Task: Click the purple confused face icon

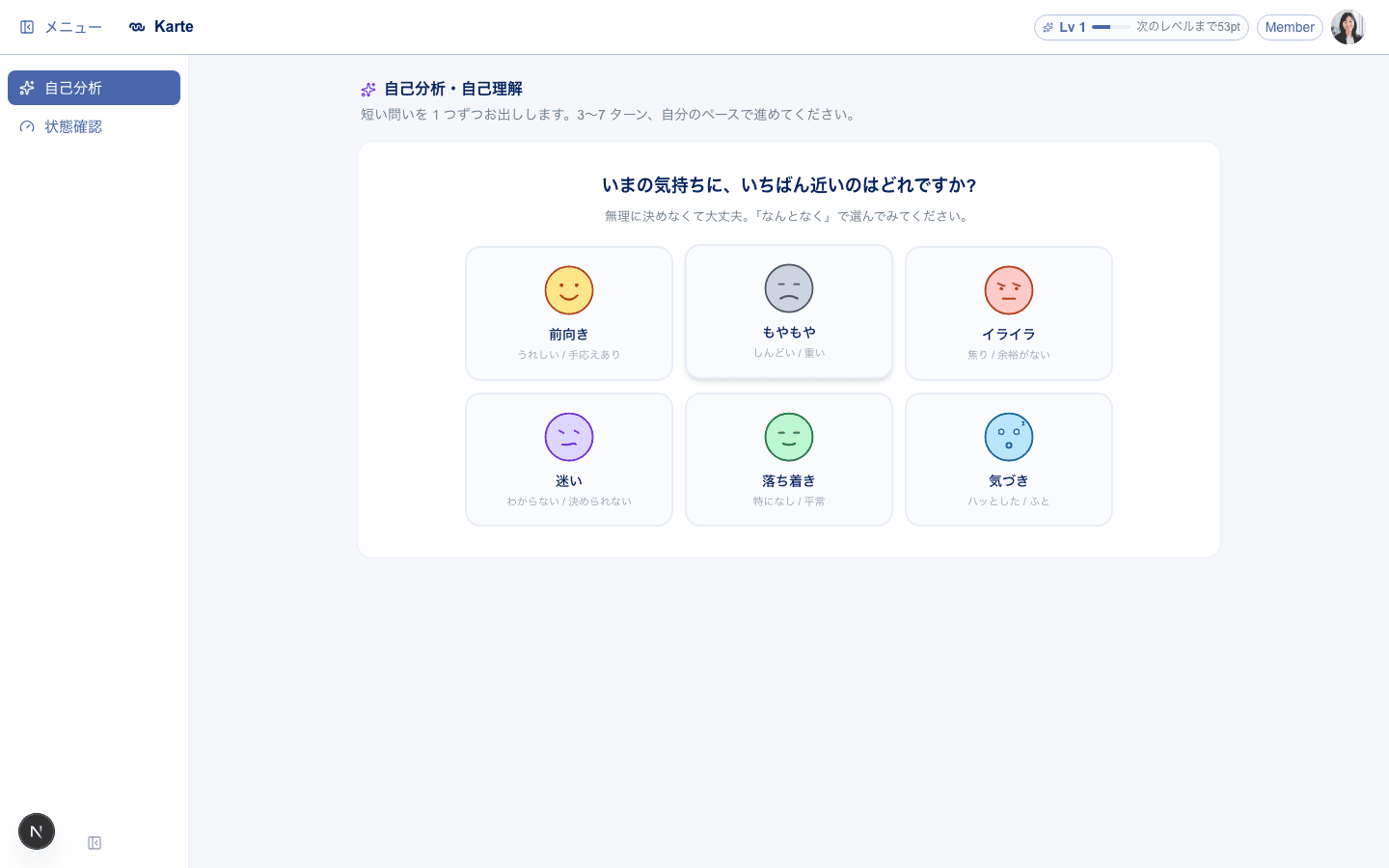Action: tap(569, 437)
